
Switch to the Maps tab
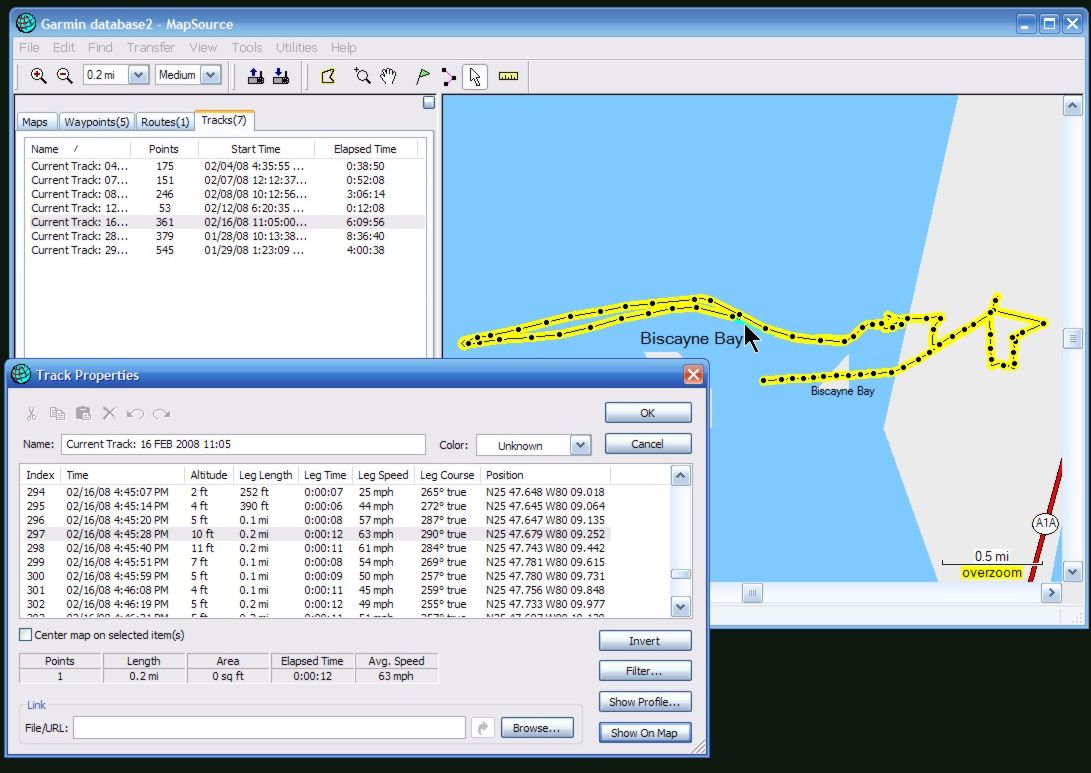click(35, 122)
